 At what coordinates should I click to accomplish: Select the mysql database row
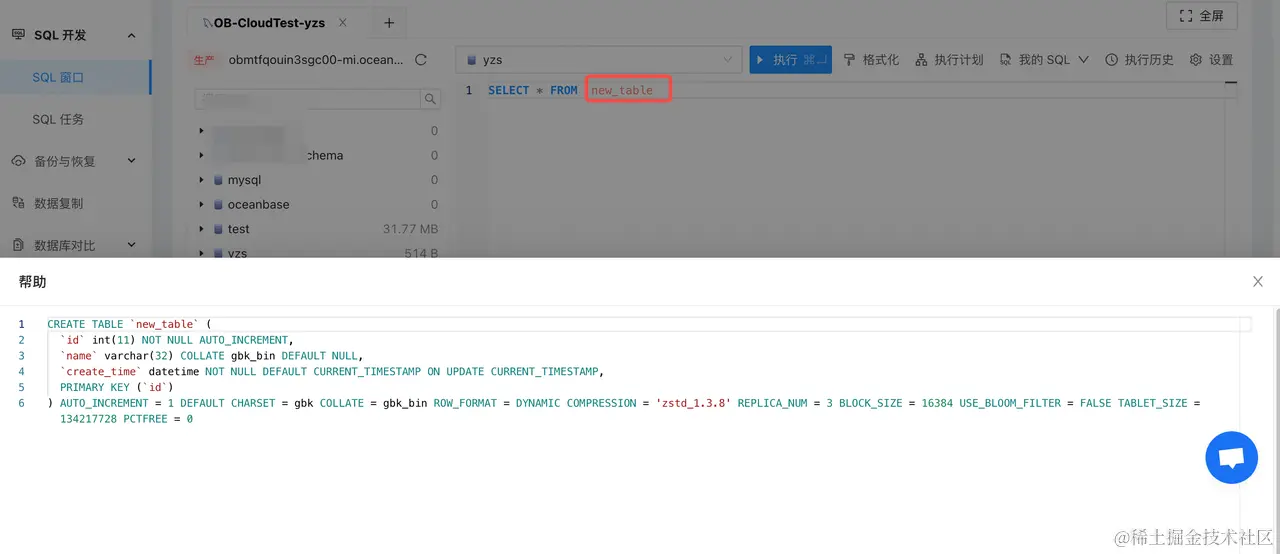point(318,180)
